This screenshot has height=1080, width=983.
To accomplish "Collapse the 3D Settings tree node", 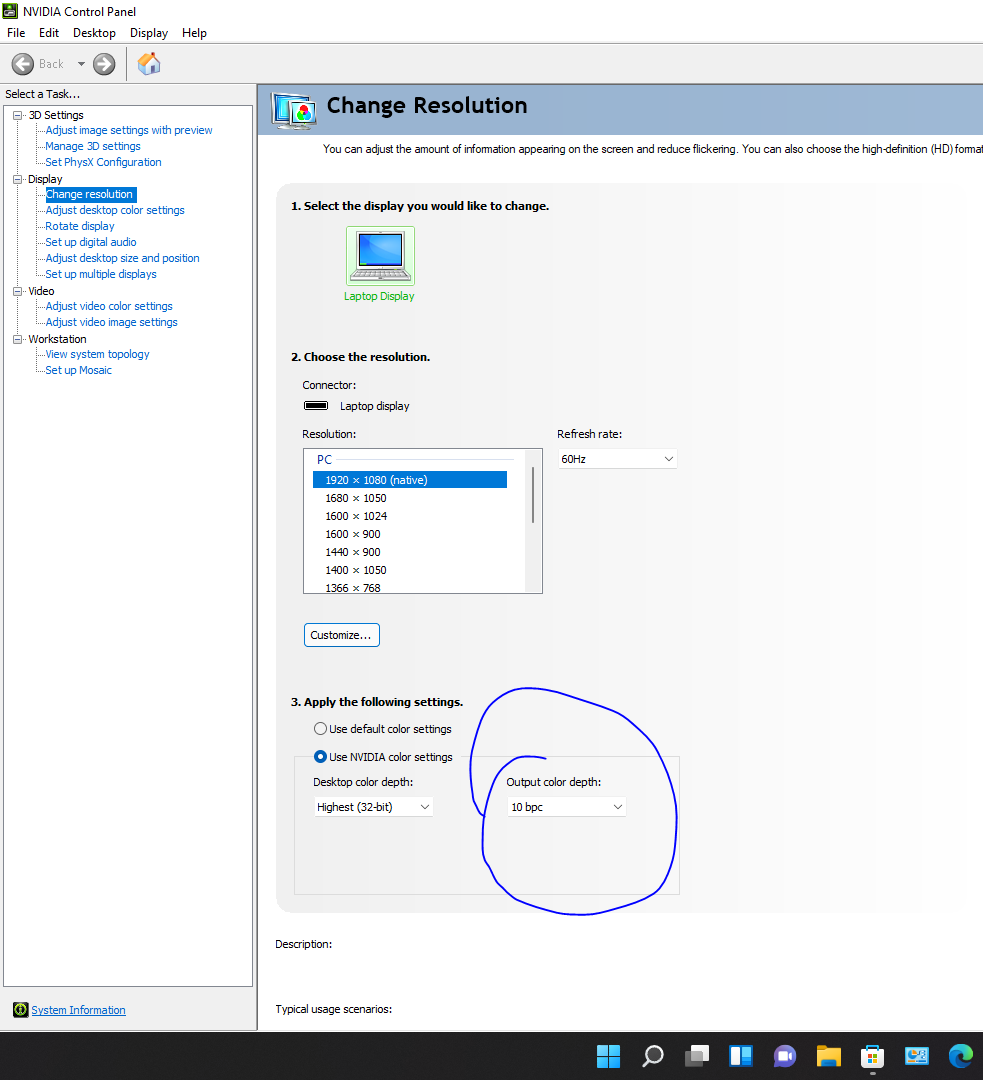I will tap(18, 115).
